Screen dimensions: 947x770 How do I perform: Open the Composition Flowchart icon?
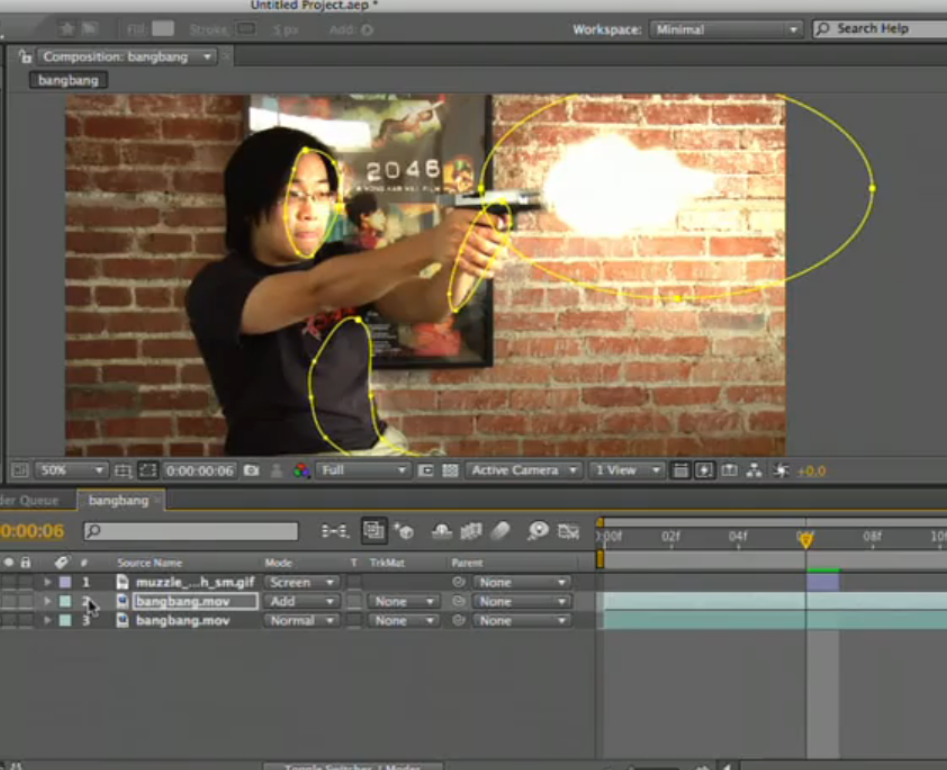tap(754, 470)
